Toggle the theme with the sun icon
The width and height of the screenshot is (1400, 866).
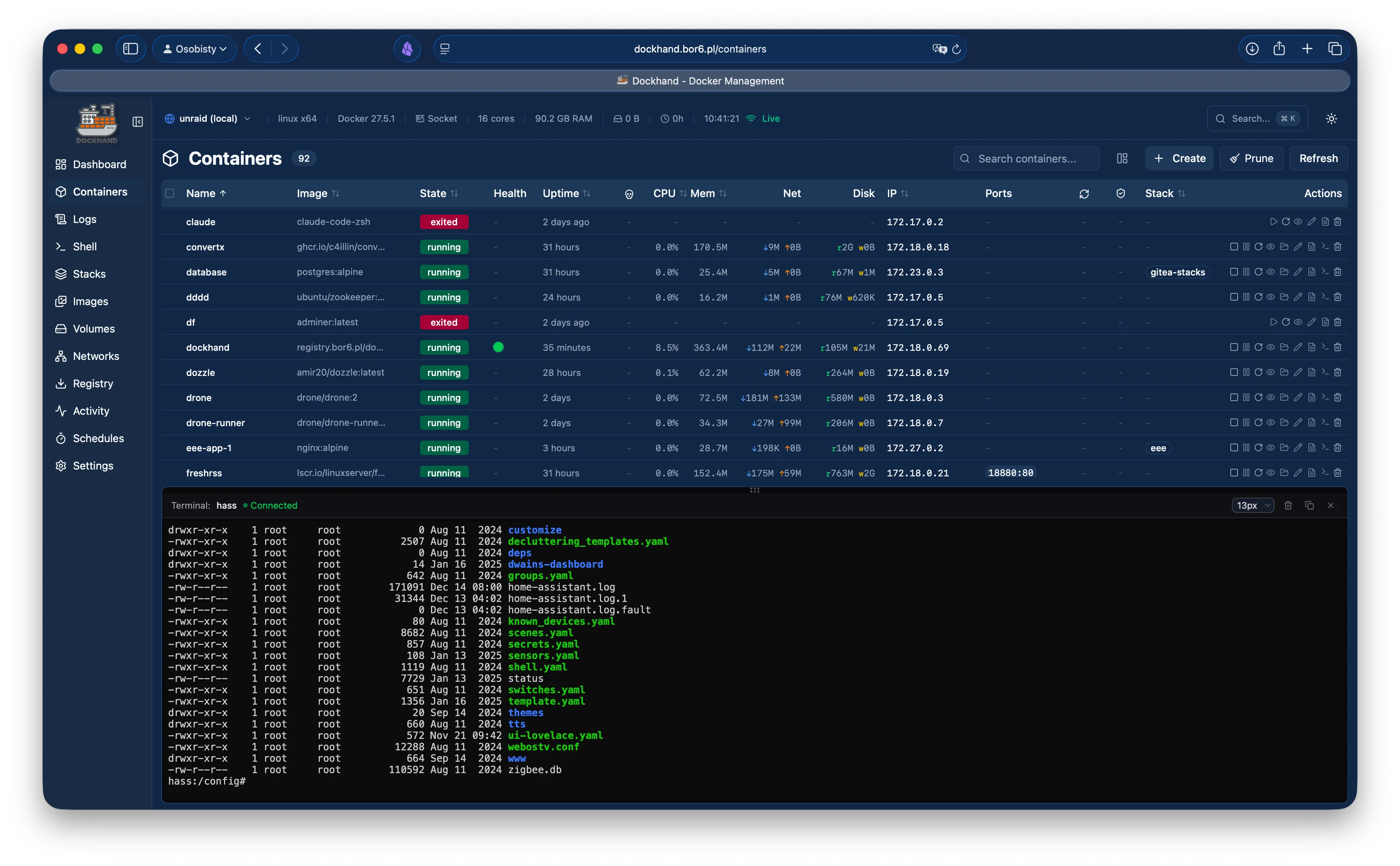(1331, 118)
